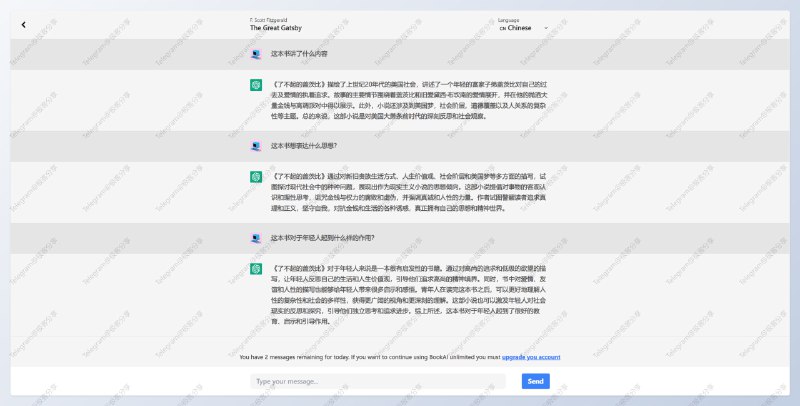Select the question "这本书想表达什么思想?"

click(x=304, y=146)
